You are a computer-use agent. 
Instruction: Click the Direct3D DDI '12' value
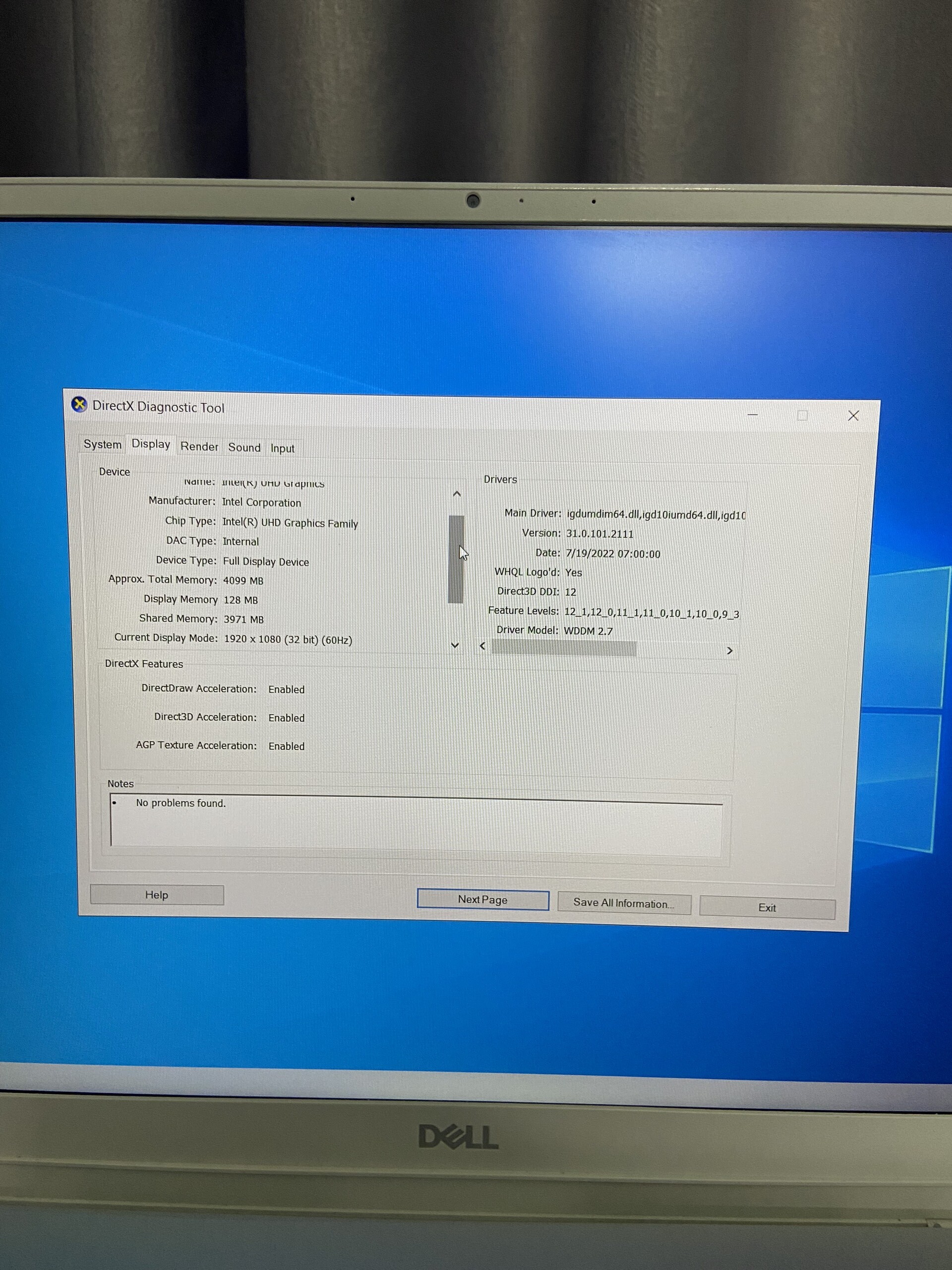pyautogui.click(x=570, y=592)
